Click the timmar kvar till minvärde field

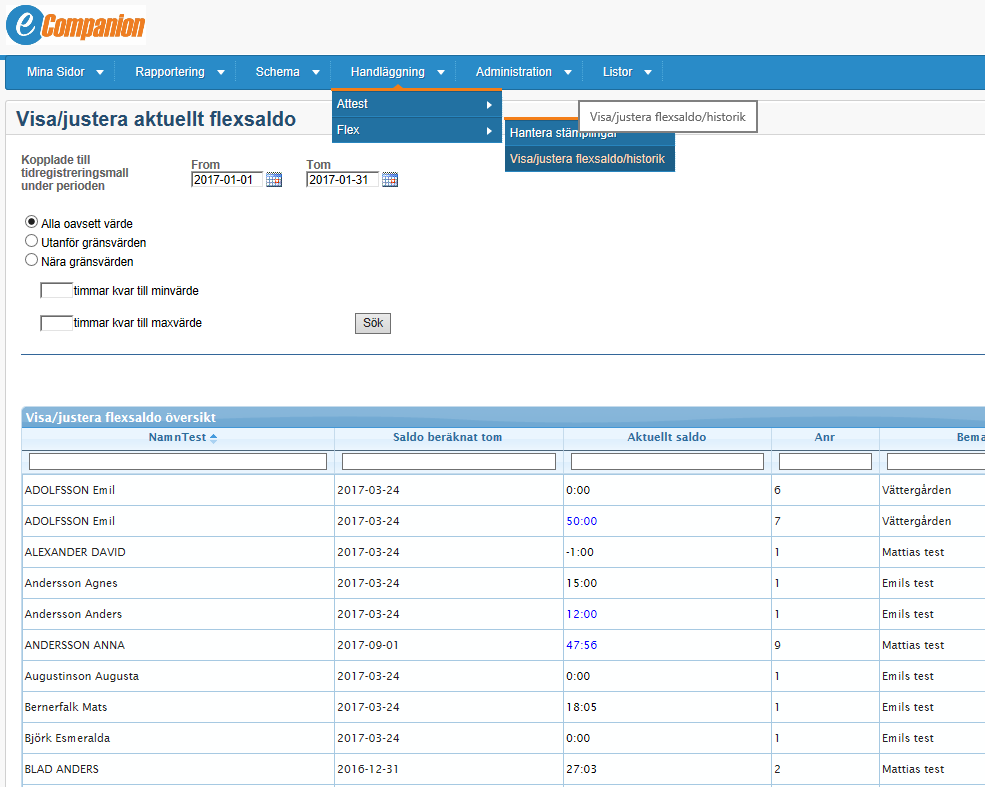tap(56, 291)
